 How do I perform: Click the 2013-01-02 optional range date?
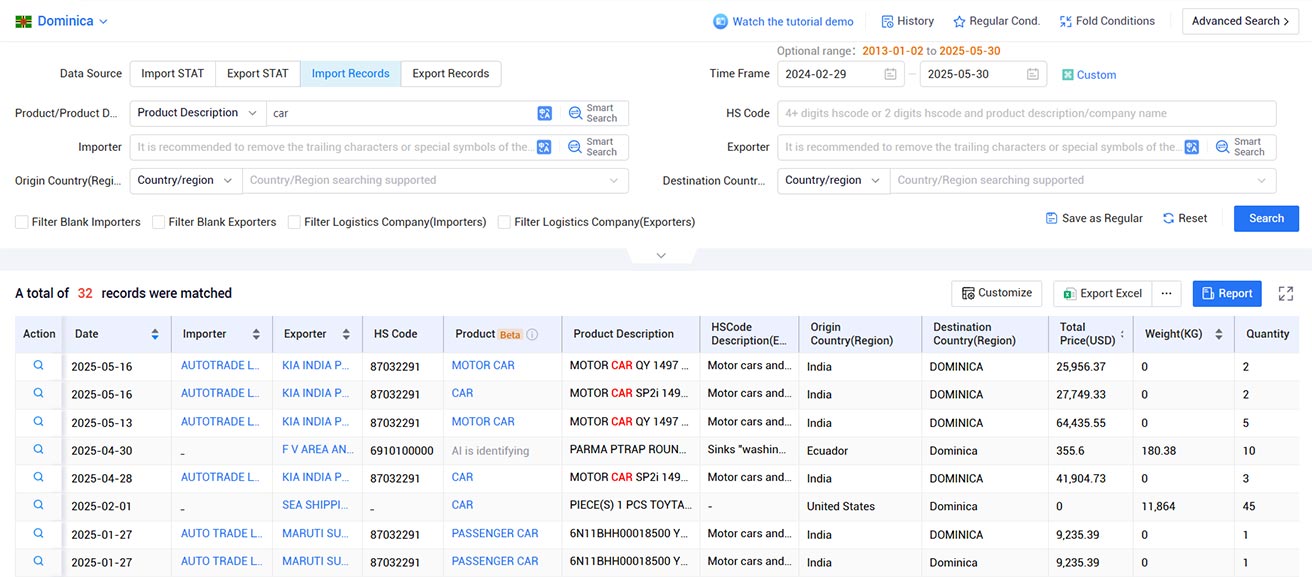pyautogui.click(x=893, y=51)
